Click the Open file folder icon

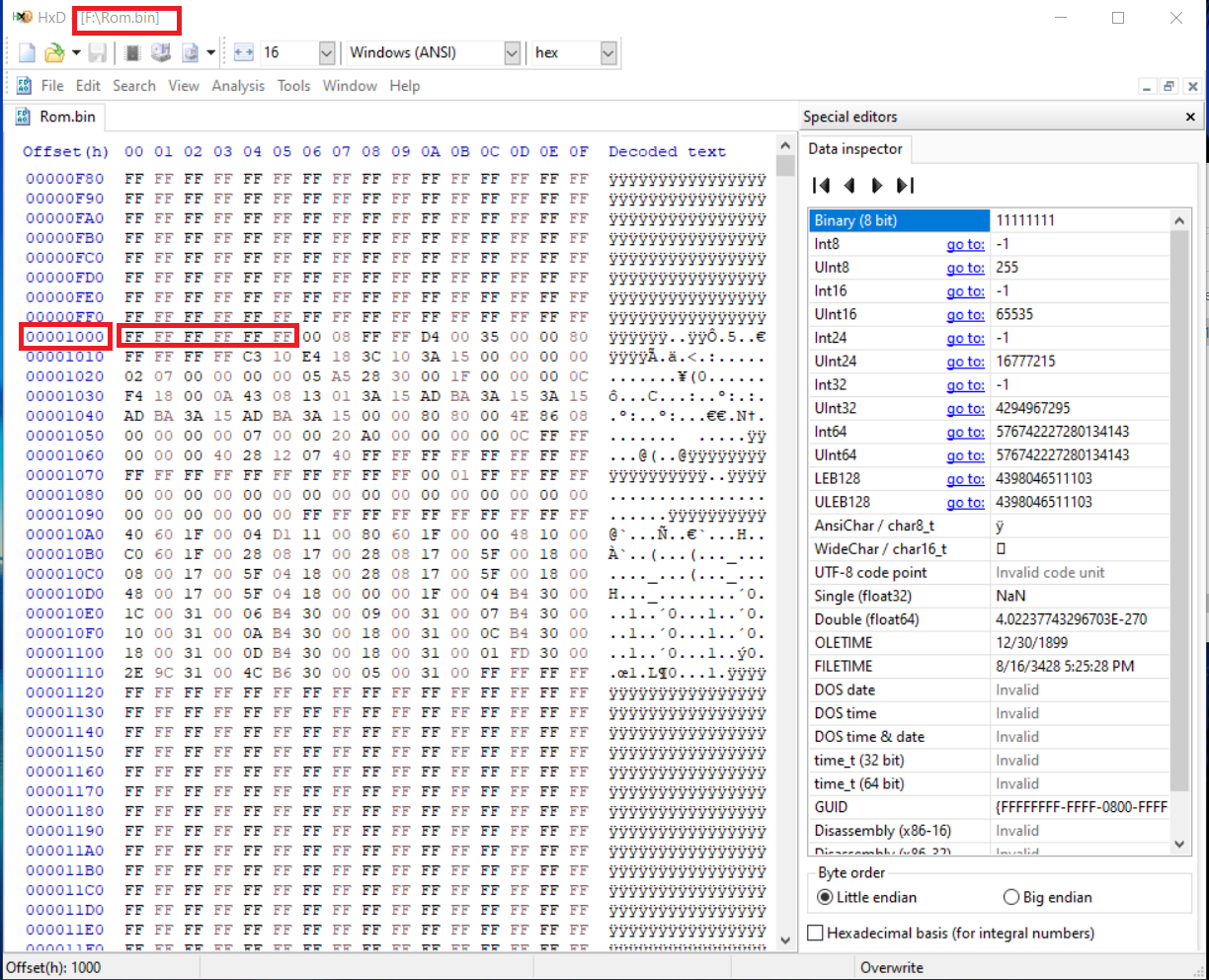point(53,52)
